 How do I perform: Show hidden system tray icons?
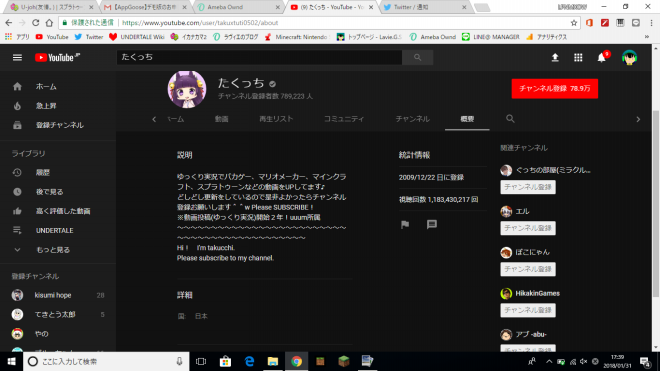coord(549,361)
